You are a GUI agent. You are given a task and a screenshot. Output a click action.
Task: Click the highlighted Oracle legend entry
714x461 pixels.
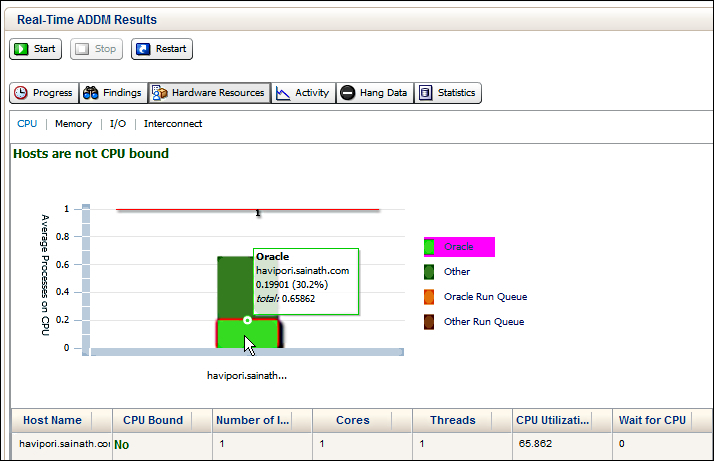(x=459, y=247)
